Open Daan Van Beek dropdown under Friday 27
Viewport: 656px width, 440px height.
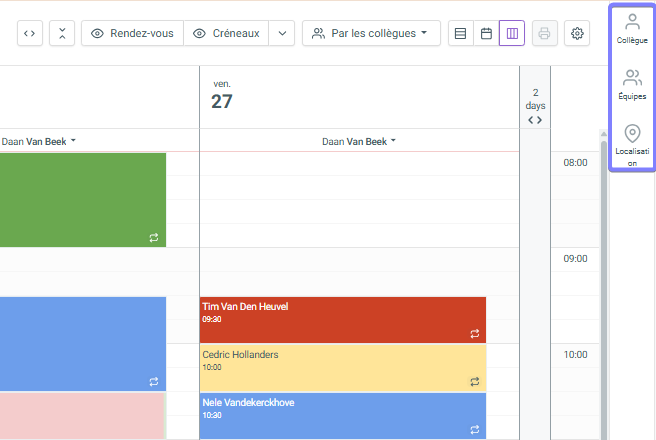click(x=359, y=141)
